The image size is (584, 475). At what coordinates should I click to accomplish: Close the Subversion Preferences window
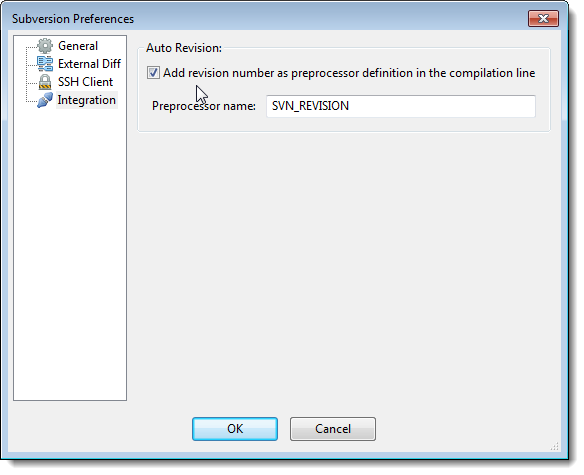point(543,19)
